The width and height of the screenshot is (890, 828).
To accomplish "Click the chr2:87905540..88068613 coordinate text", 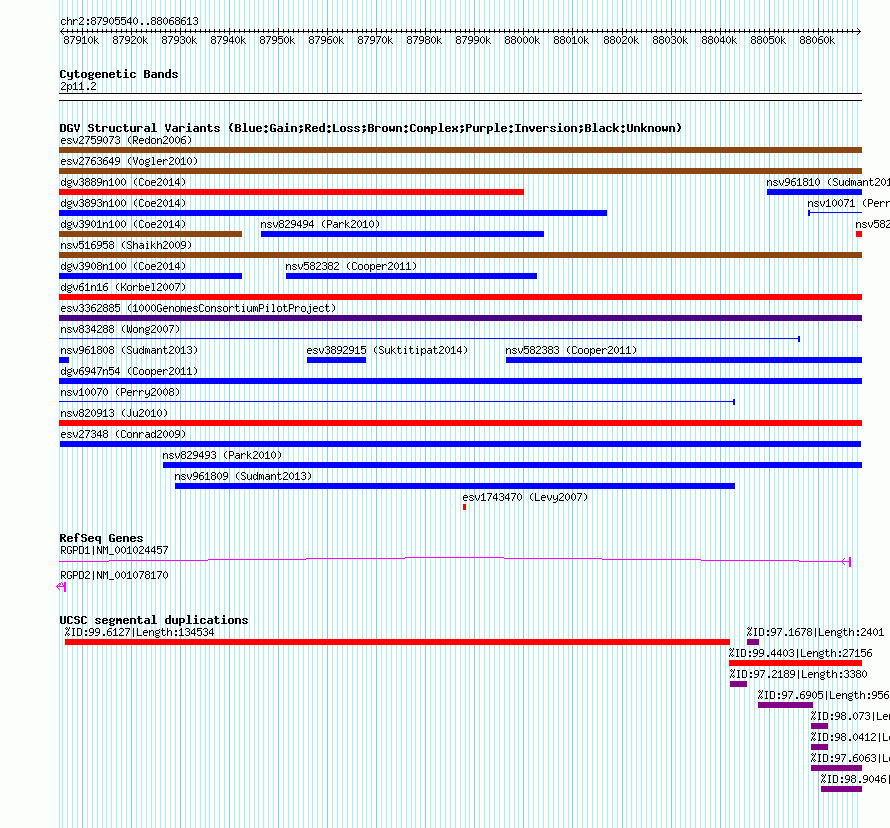I will (129, 21).
